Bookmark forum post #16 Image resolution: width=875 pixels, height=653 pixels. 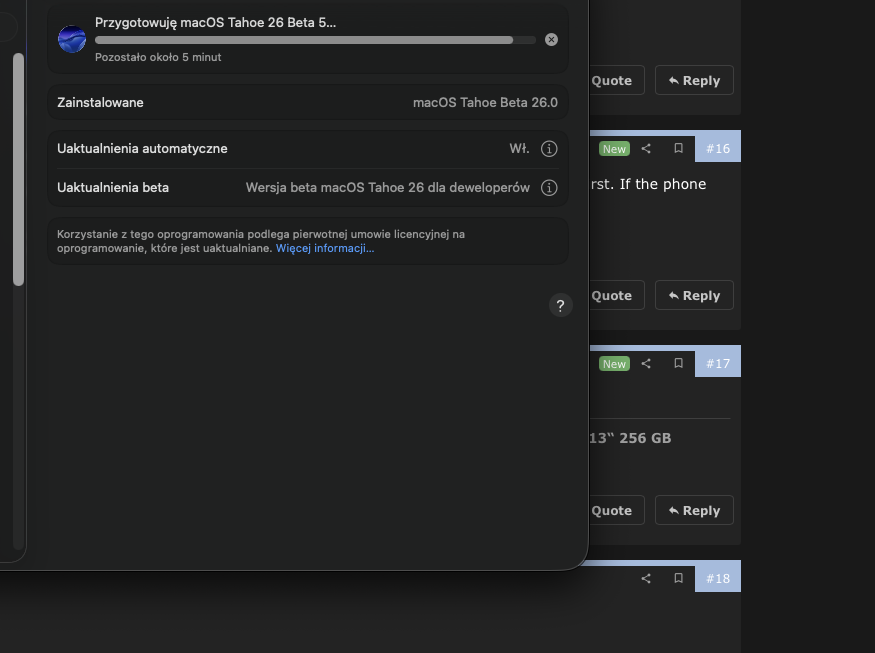[x=679, y=148]
